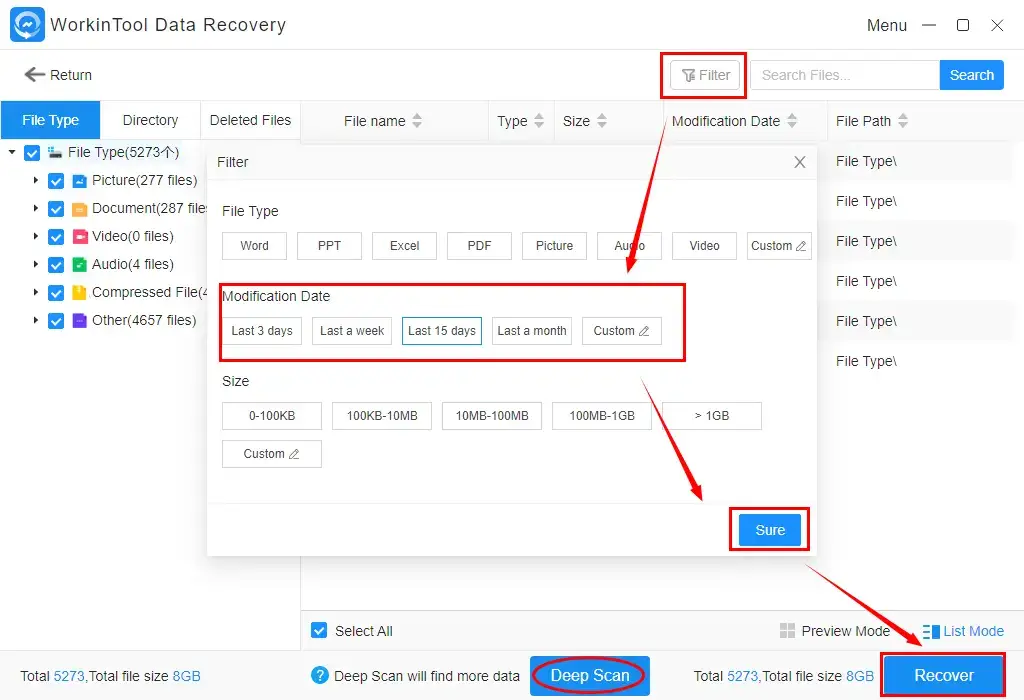
Task: Select the 0-100KB size filter
Action: pos(272,415)
